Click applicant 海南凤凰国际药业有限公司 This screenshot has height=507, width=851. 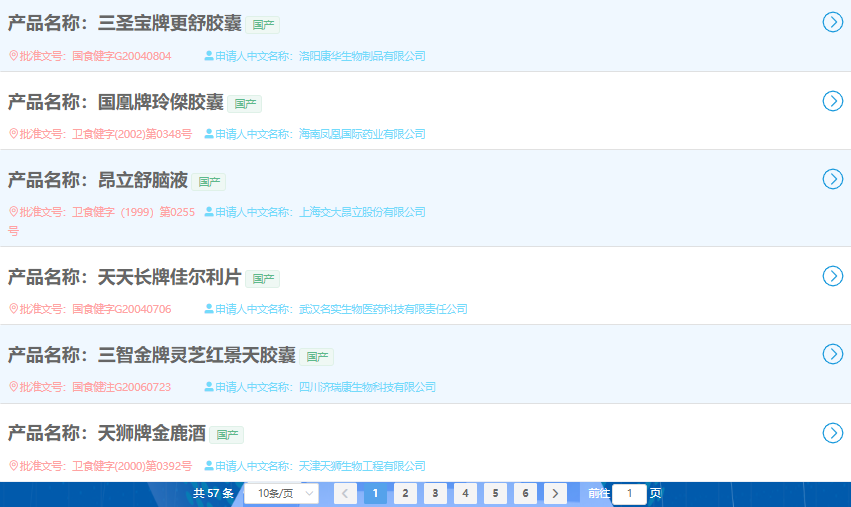[362, 134]
